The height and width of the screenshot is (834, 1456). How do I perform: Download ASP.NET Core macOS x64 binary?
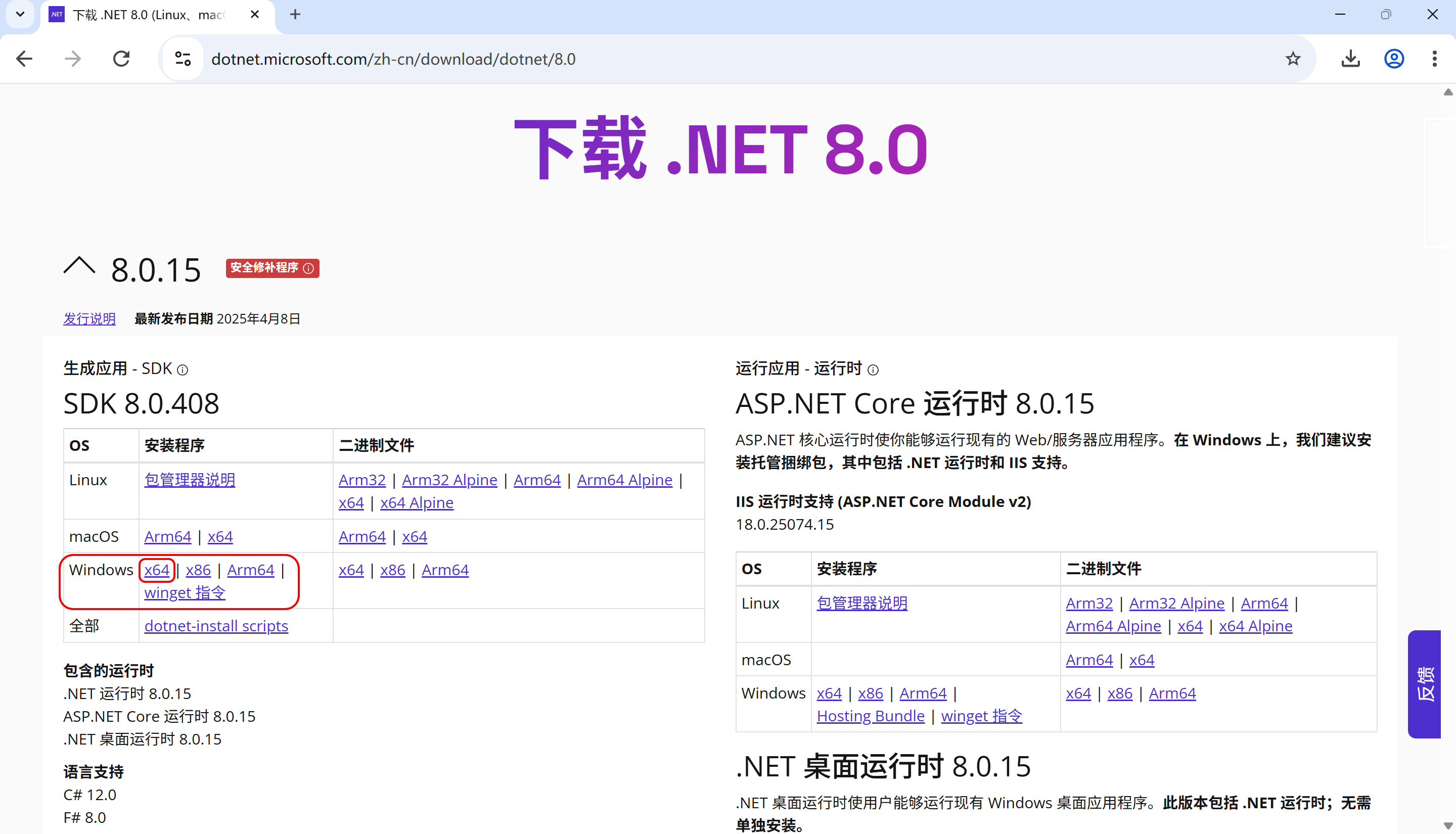1142,660
